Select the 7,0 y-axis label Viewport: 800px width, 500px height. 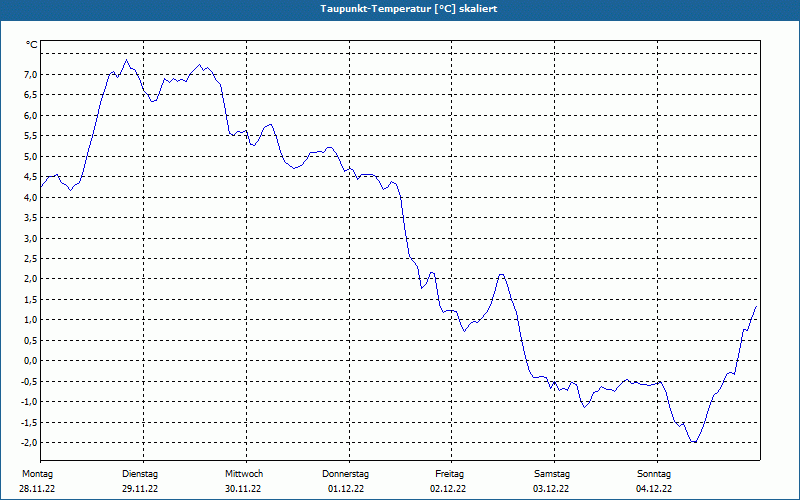pos(31,75)
